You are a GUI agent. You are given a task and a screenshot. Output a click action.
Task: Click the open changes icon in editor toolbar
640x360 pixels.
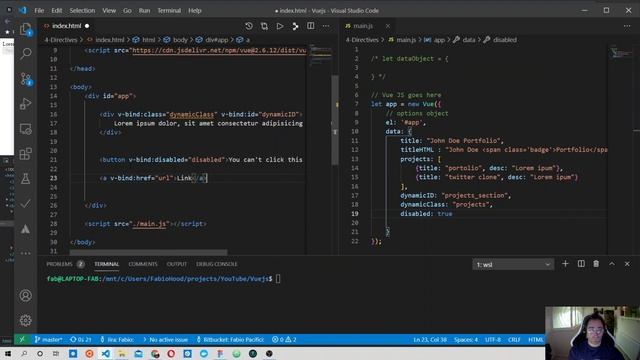pyautogui.click(x=264, y=26)
